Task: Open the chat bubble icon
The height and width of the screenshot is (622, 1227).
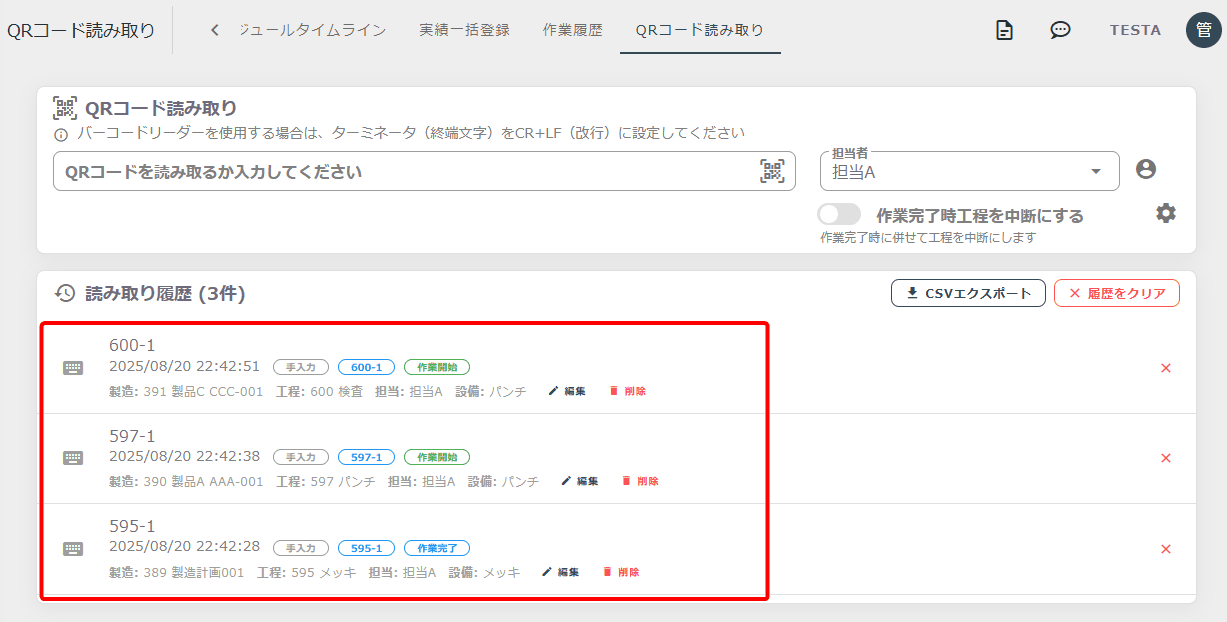Action: [1060, 30]
